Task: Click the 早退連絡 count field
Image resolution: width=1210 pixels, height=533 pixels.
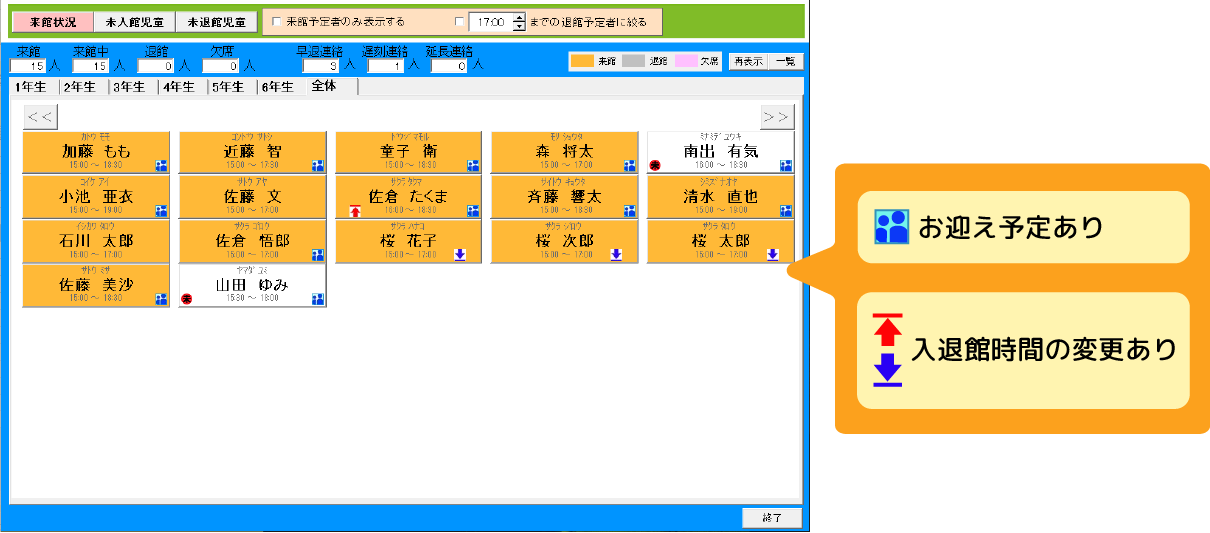Action: tap(322, 66)
